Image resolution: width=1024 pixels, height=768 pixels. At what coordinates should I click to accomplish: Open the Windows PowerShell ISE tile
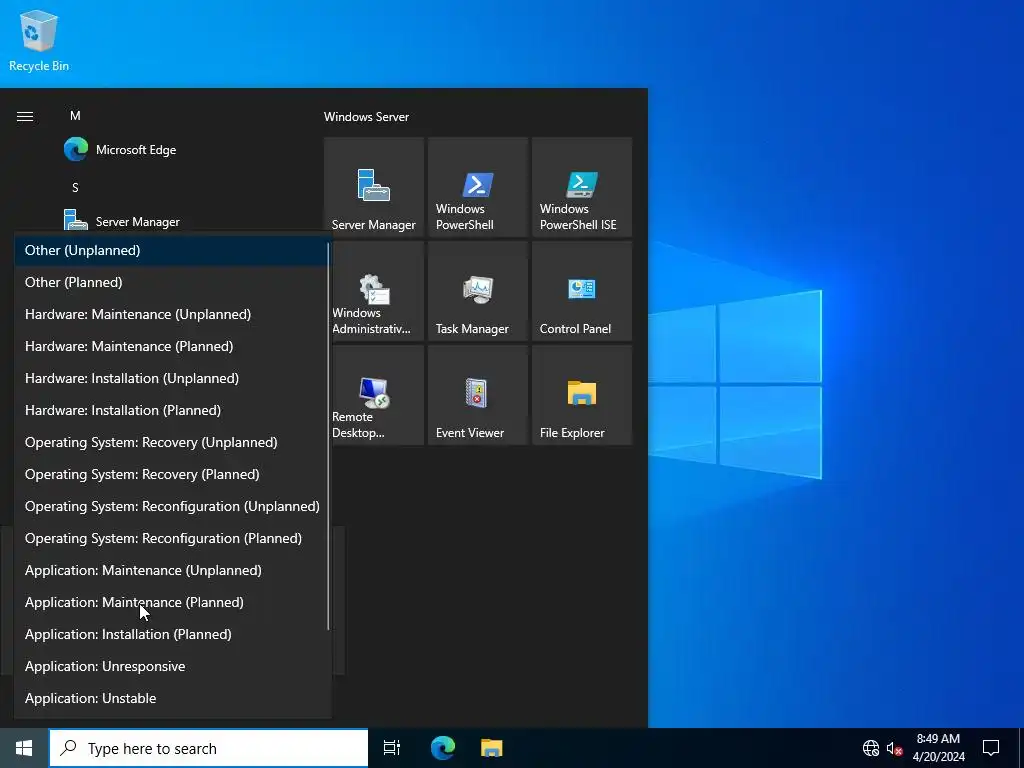tap(582, 187)
